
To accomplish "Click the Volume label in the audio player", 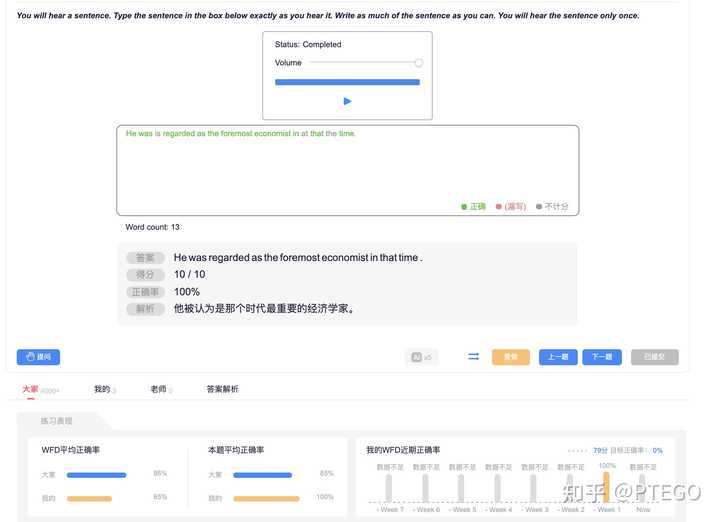I will click(x=288, y=63).
